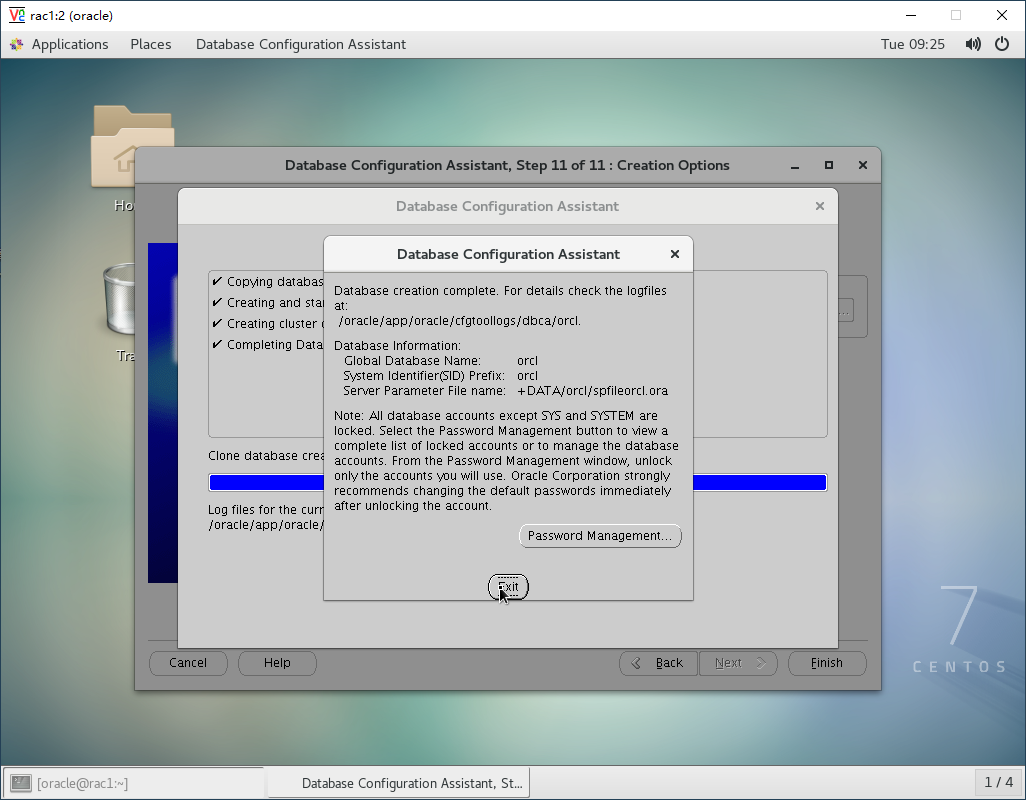The width and height of the screenshot is (1026, 800).
Task: Open the power menu icon
Action: tap(1002, 44)
